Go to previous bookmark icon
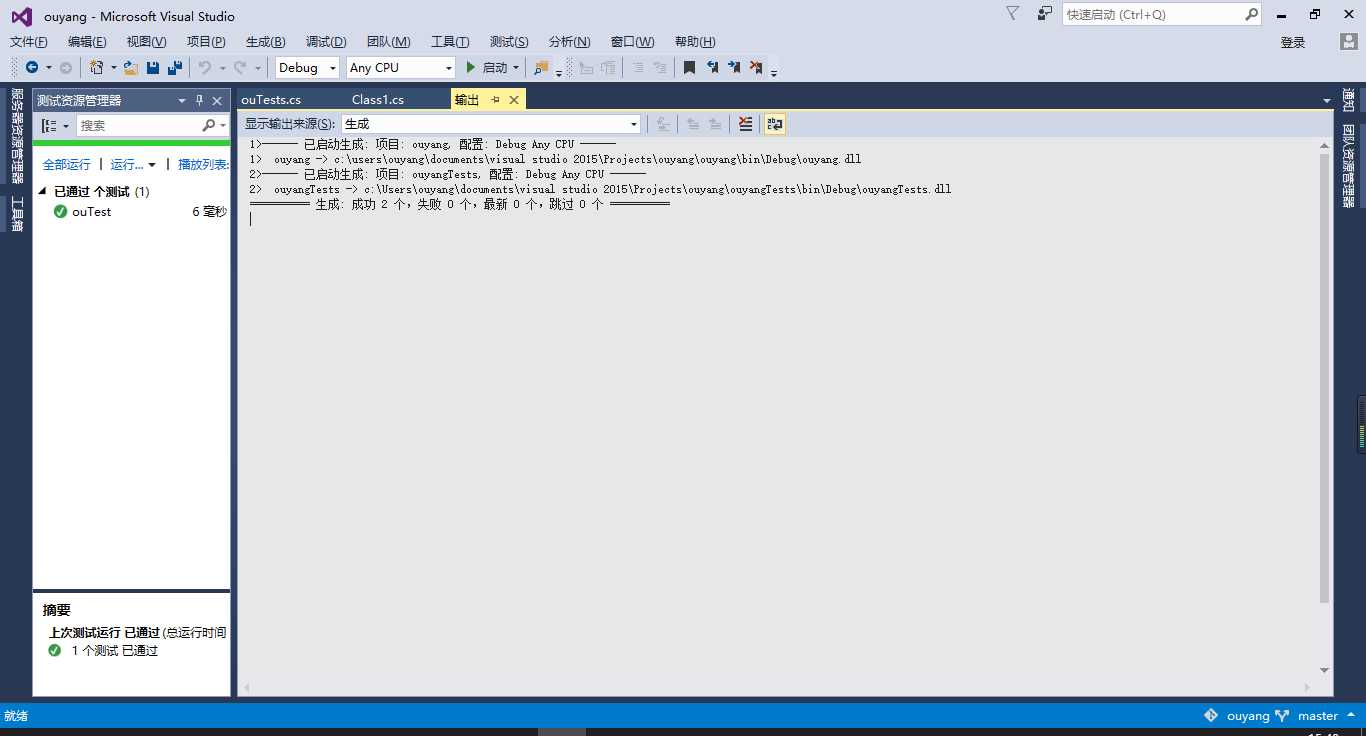 tap(712, 67)
